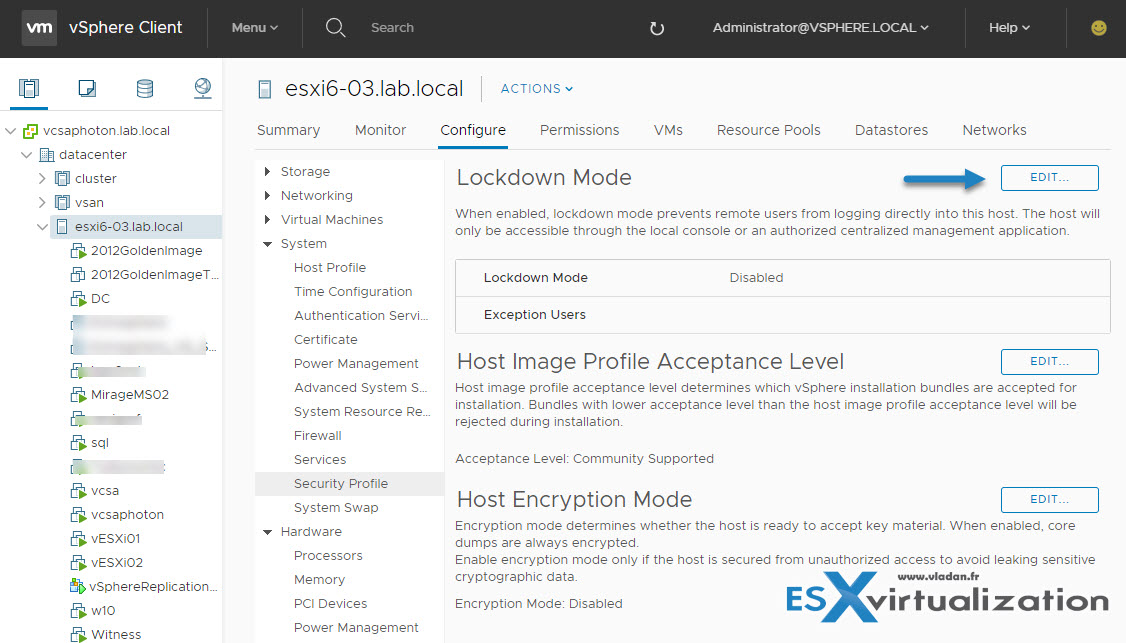Image resolution: width=1126 pixels, height=643 pixels.
Task: Click the esxi6-03.lab.local host icon in tree
Action: coord(62,226)
